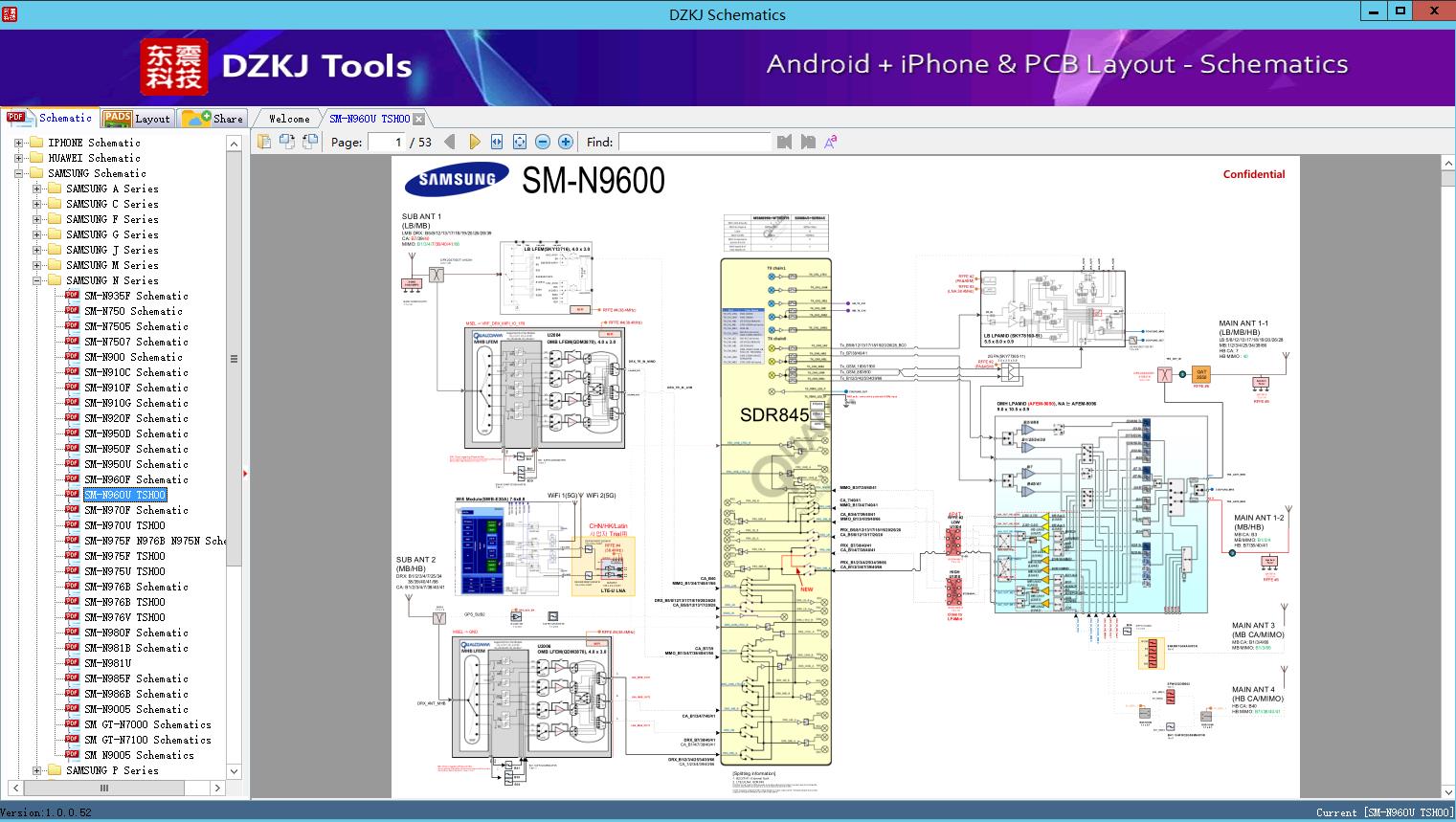
Task: Switch to the Layout tab
Action: pyautogui.click(x=137, y=118)
